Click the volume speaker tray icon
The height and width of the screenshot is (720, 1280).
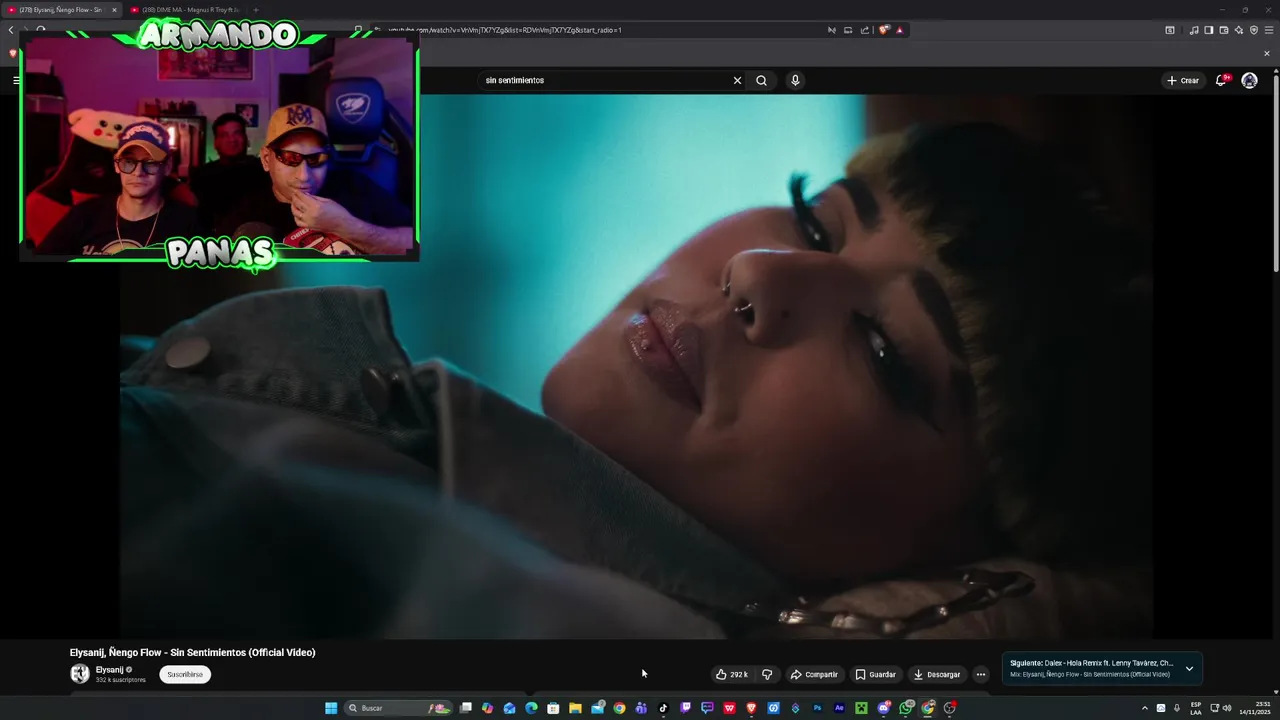point(1227,708)
